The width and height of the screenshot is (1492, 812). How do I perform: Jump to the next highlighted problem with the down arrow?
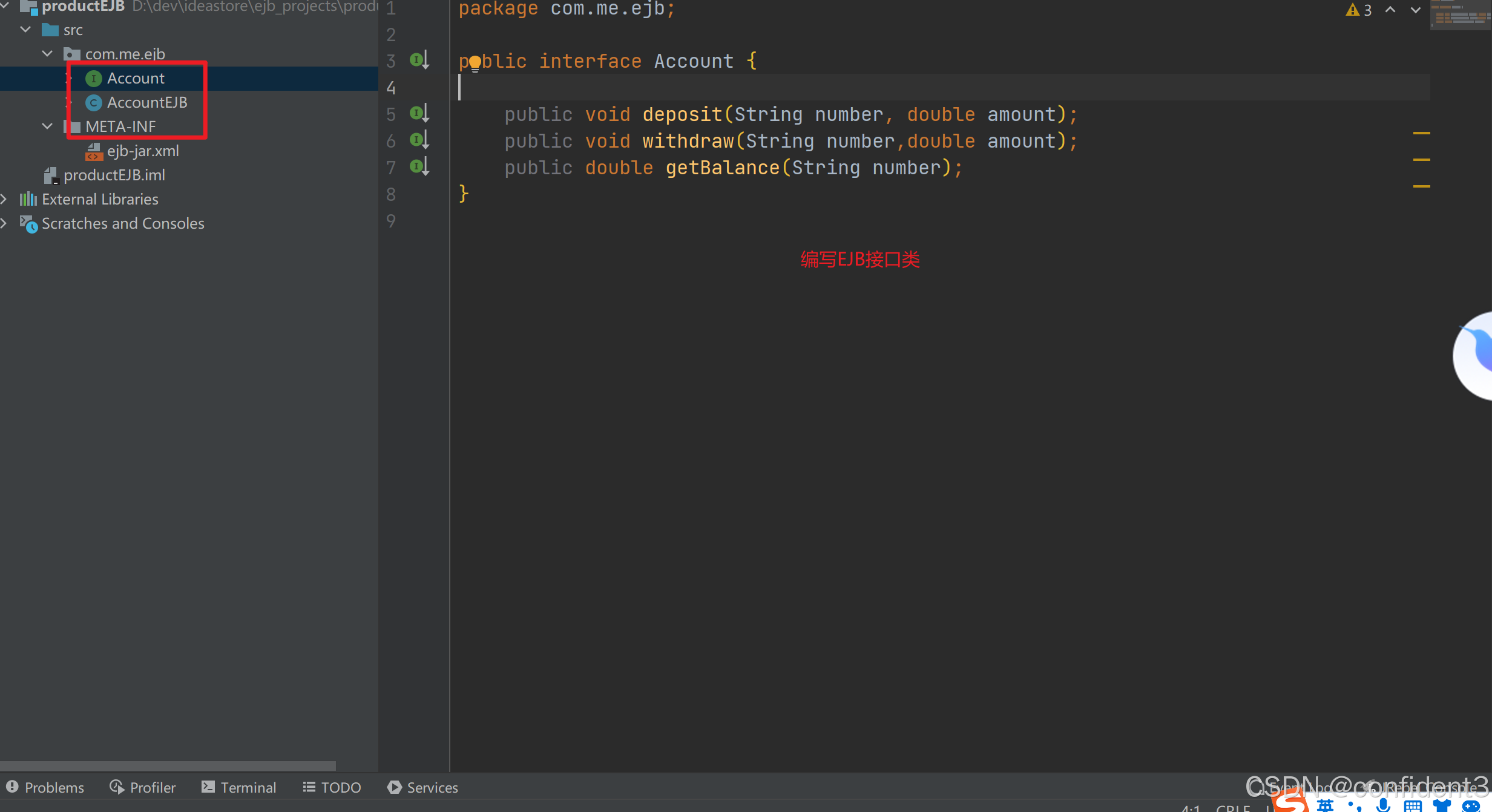(1416, 10)
